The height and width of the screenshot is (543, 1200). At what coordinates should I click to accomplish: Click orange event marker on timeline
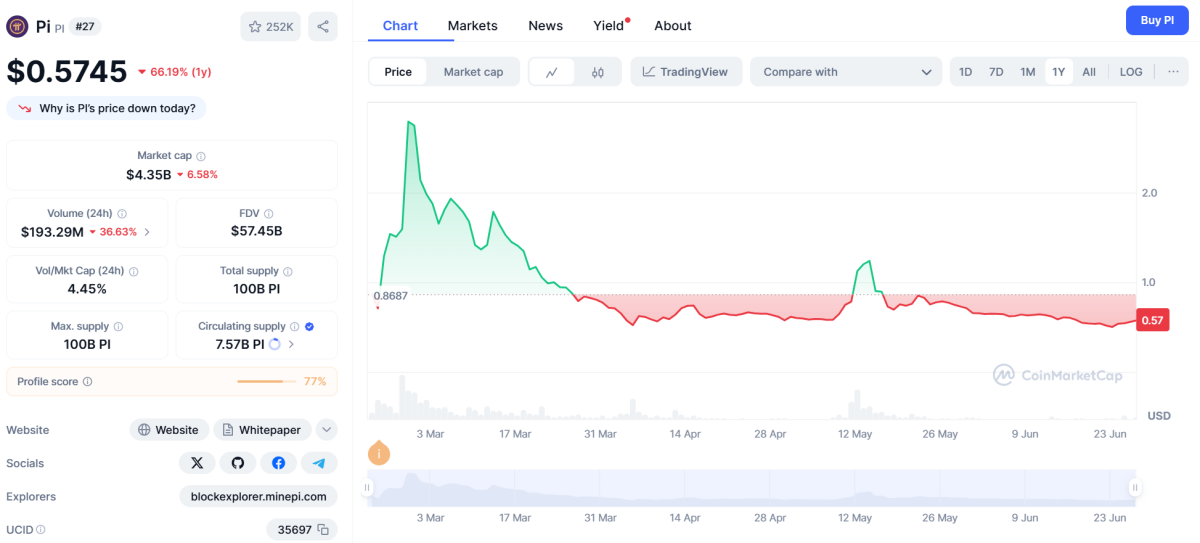tap(379, 453)
